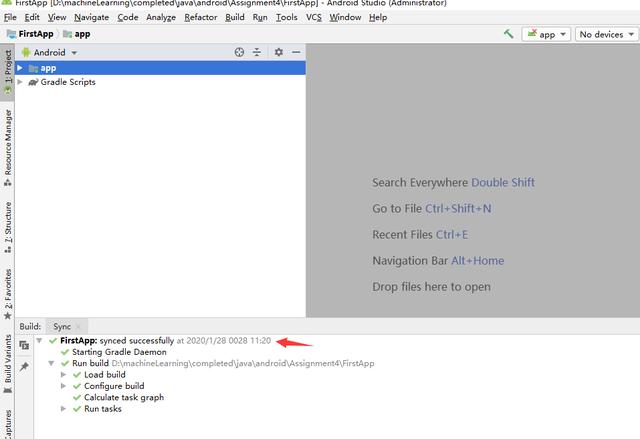
Task: Open the File menu
Action: pos(10,18)
